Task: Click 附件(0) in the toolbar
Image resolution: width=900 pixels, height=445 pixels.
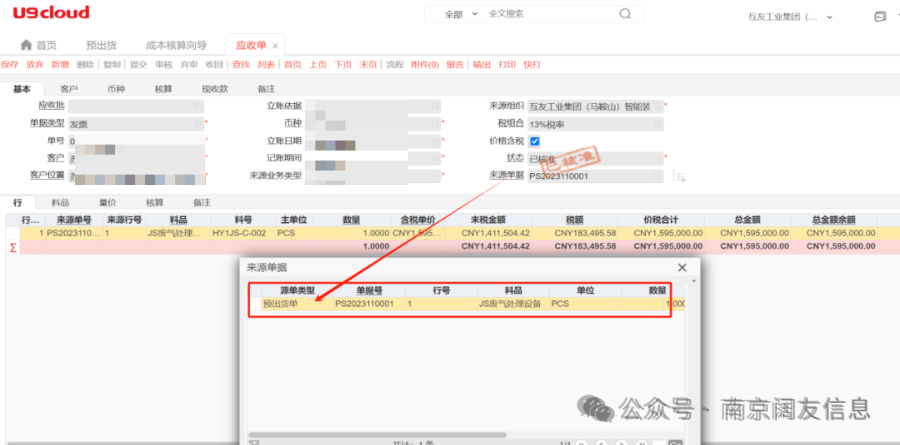Action: [x=425, y=65]
